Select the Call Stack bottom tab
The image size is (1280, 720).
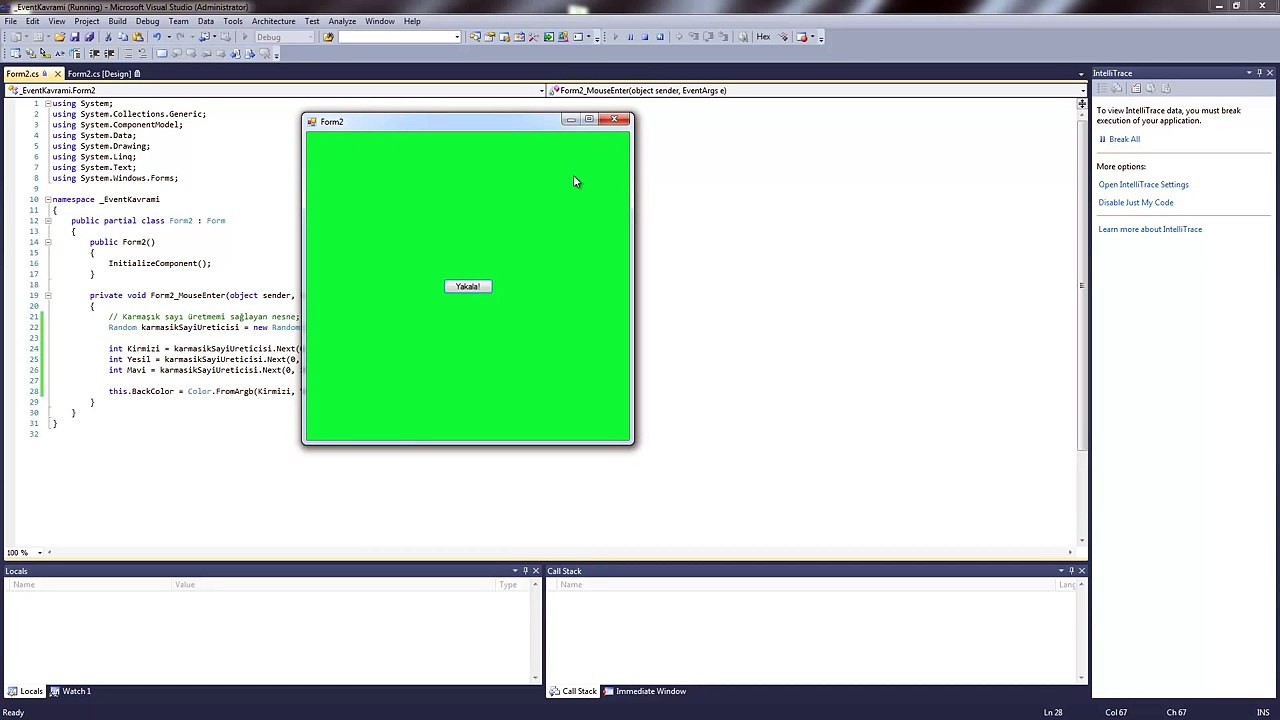573,691
